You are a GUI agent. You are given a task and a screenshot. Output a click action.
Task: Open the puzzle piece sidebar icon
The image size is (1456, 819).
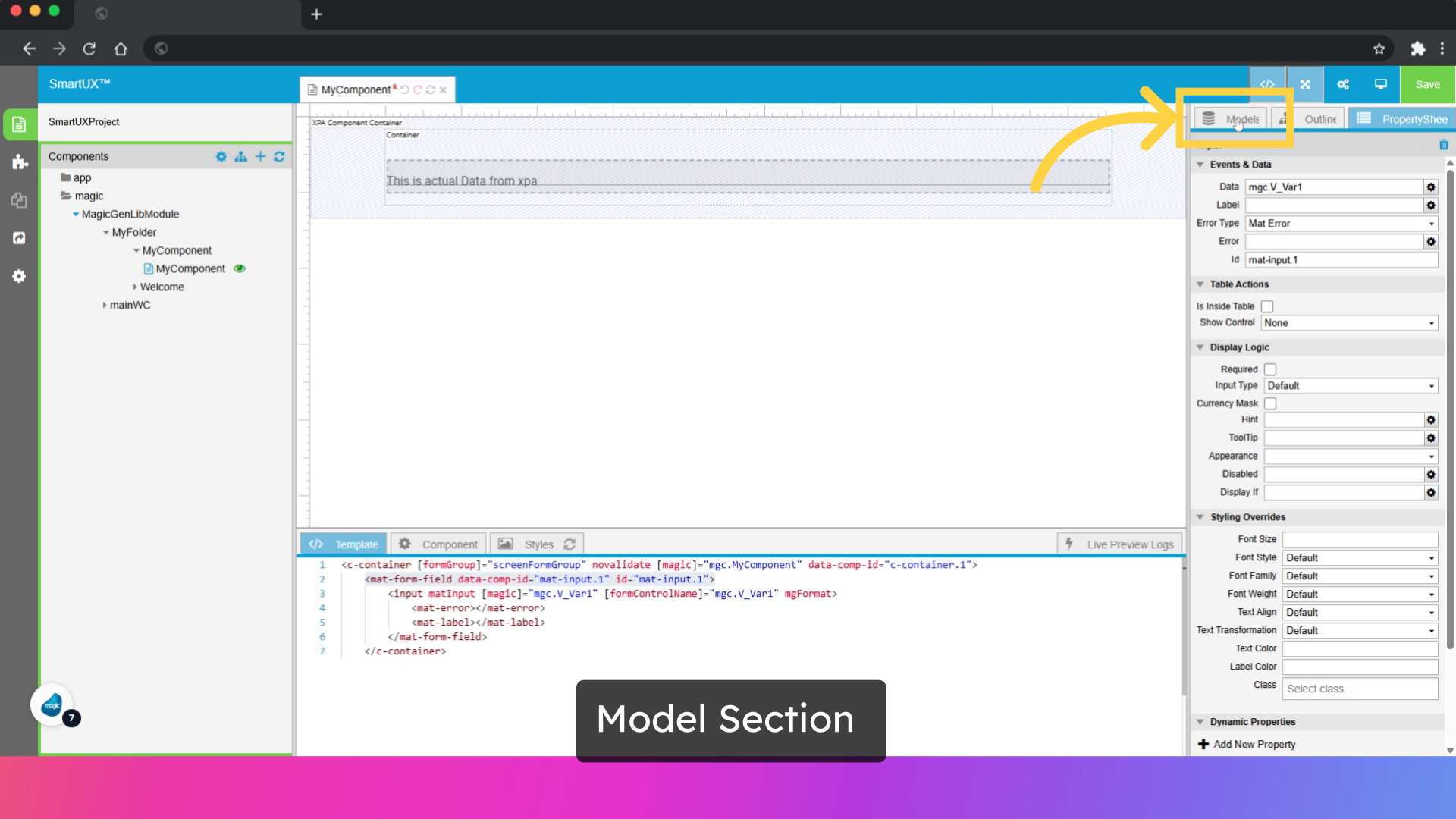(x=20, y=162)
